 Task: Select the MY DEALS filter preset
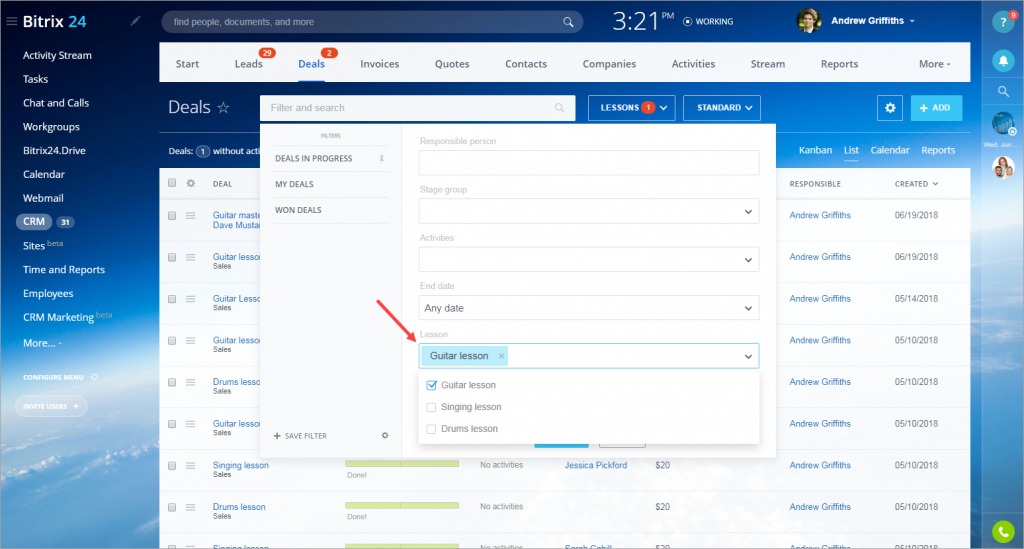pos(295,184)
